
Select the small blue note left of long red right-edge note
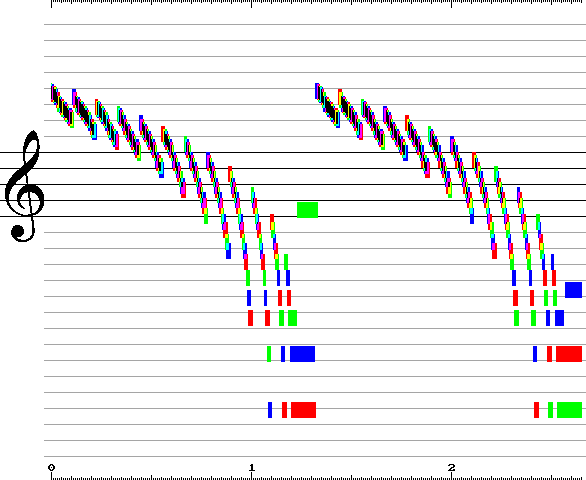(535, 354)
